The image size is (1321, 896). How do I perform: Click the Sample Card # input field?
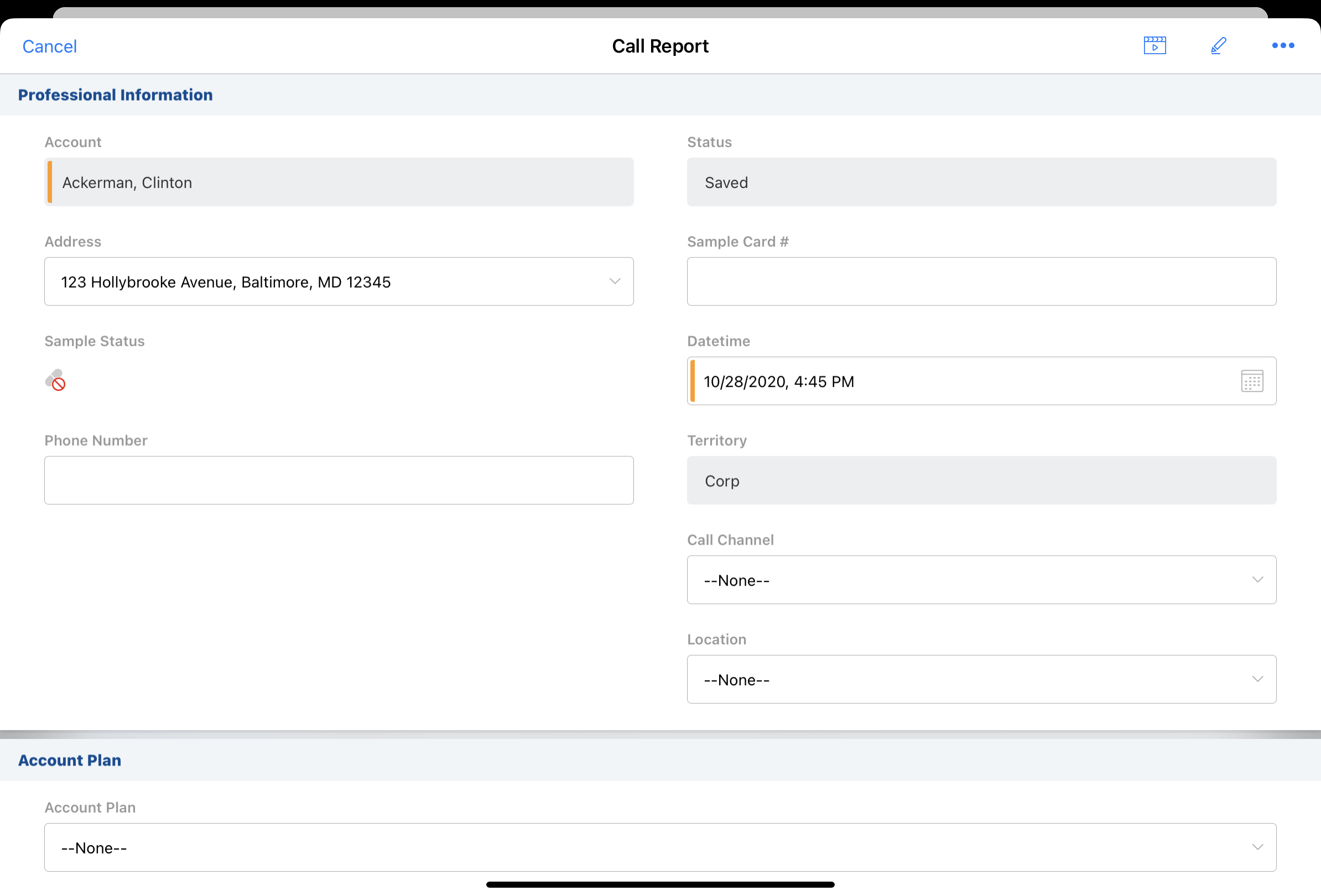click(981, 281)
